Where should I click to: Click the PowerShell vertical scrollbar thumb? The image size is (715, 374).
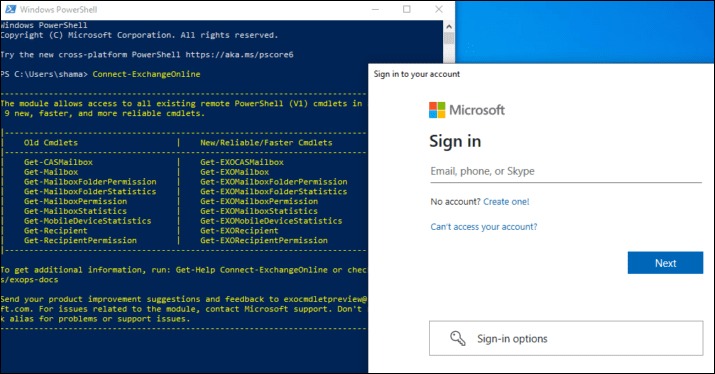click(x=449, y=38)
